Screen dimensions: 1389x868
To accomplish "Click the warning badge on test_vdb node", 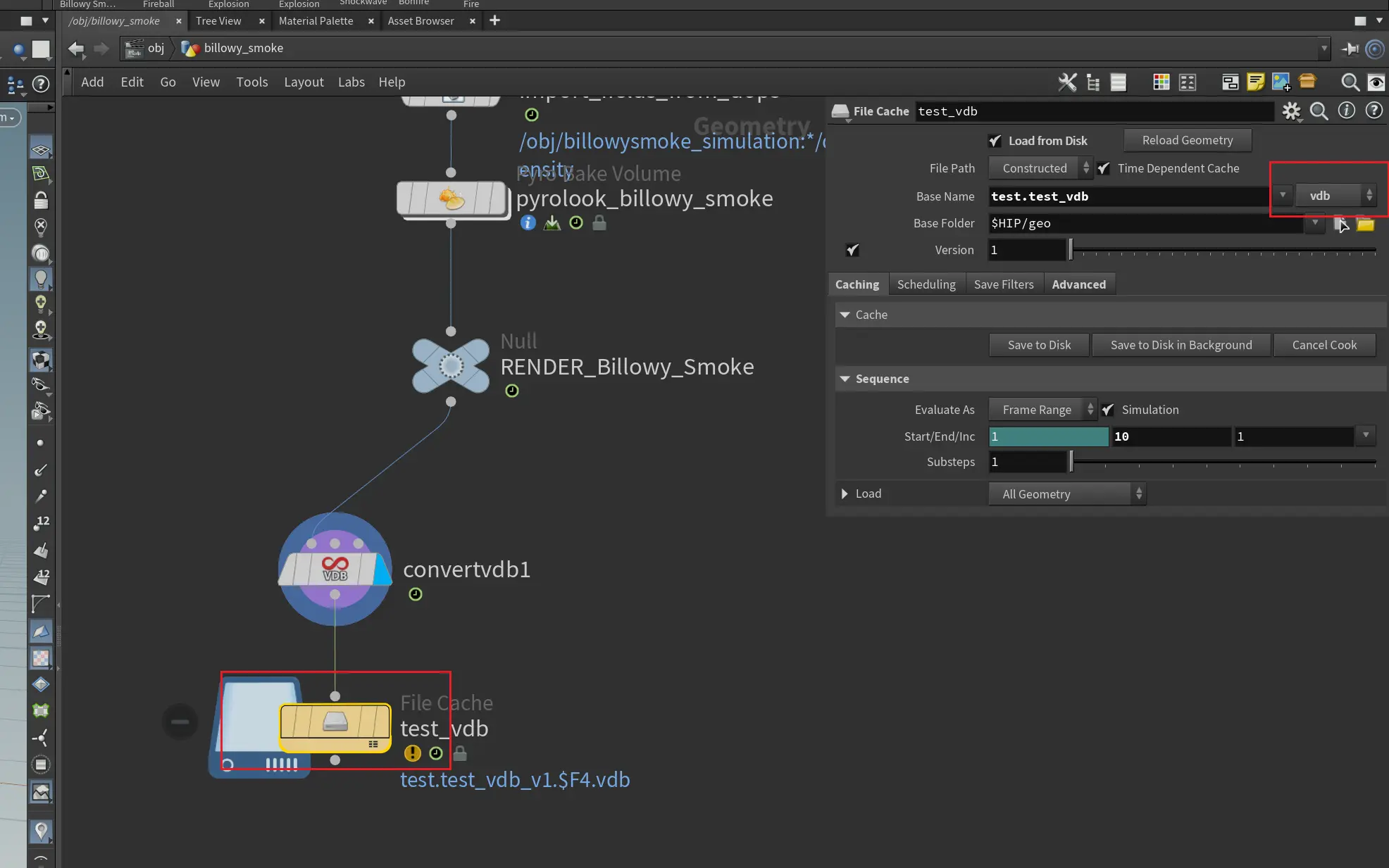I will pyautogui.click(x=412, y=753).
